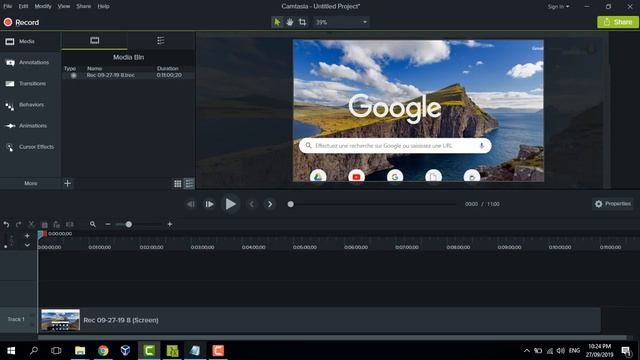Expand the Sign In dropdown
The width and height of the screenshot is (640, 360).
pyautogui.click(x=558, y=7)
